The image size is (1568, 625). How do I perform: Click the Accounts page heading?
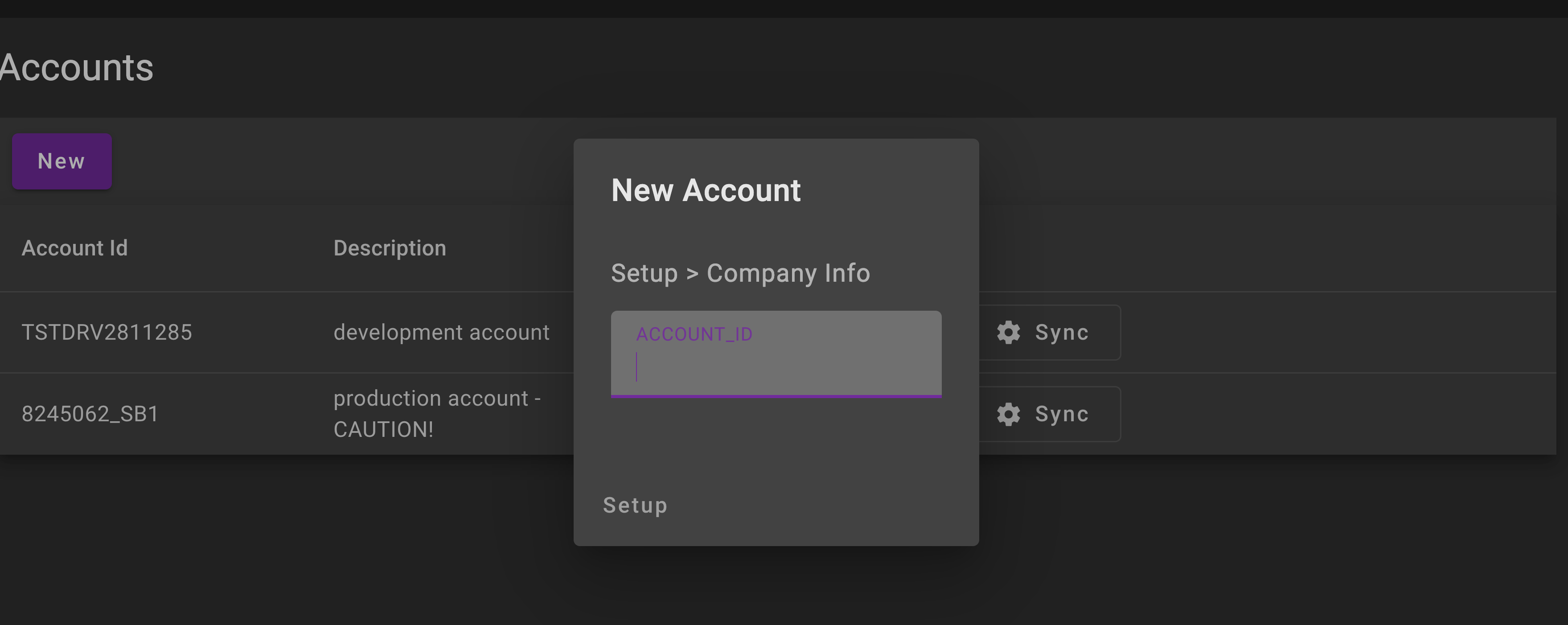click(77, 67)
